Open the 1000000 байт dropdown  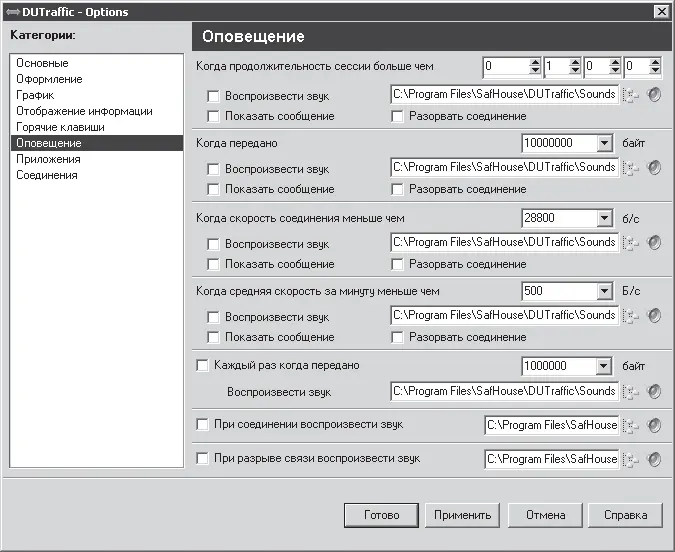pyautogui.click(x=604, y=366)
